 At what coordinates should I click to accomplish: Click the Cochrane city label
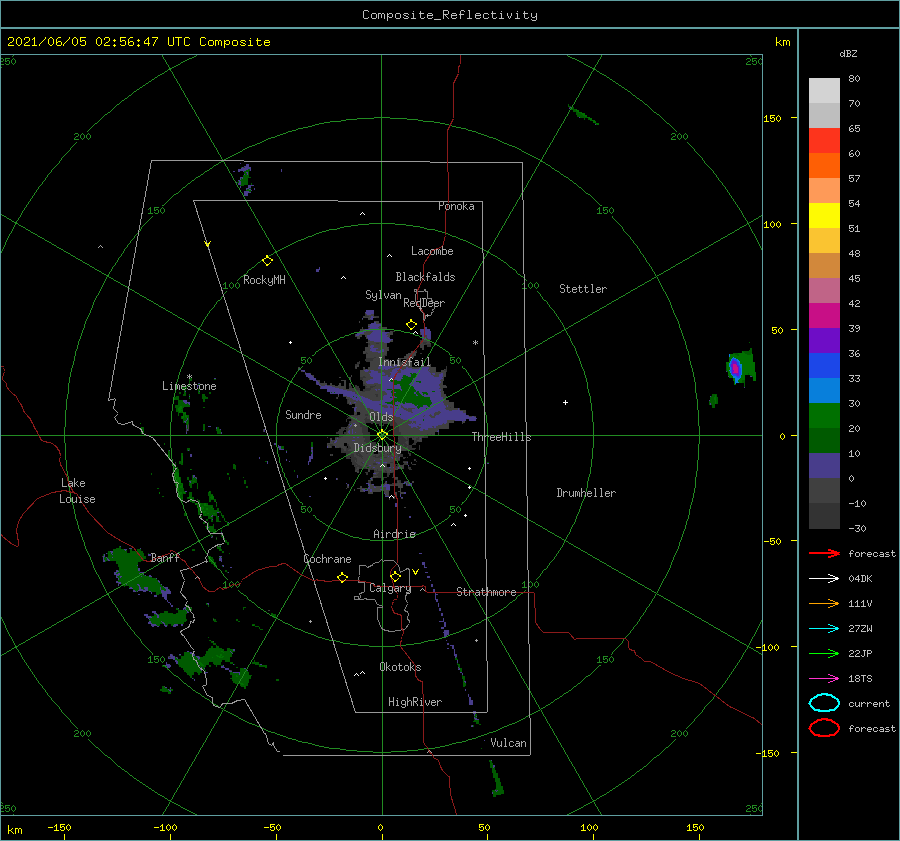point(327,559)
